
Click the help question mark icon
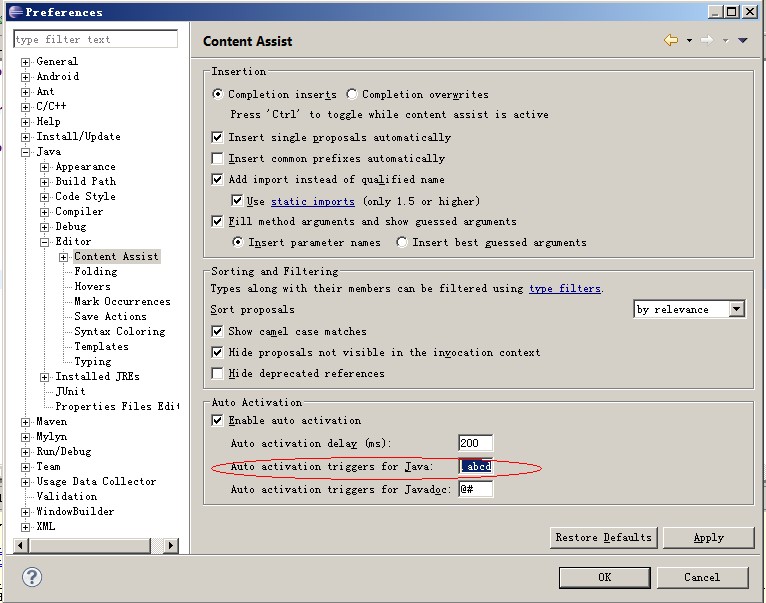(32, 577)
